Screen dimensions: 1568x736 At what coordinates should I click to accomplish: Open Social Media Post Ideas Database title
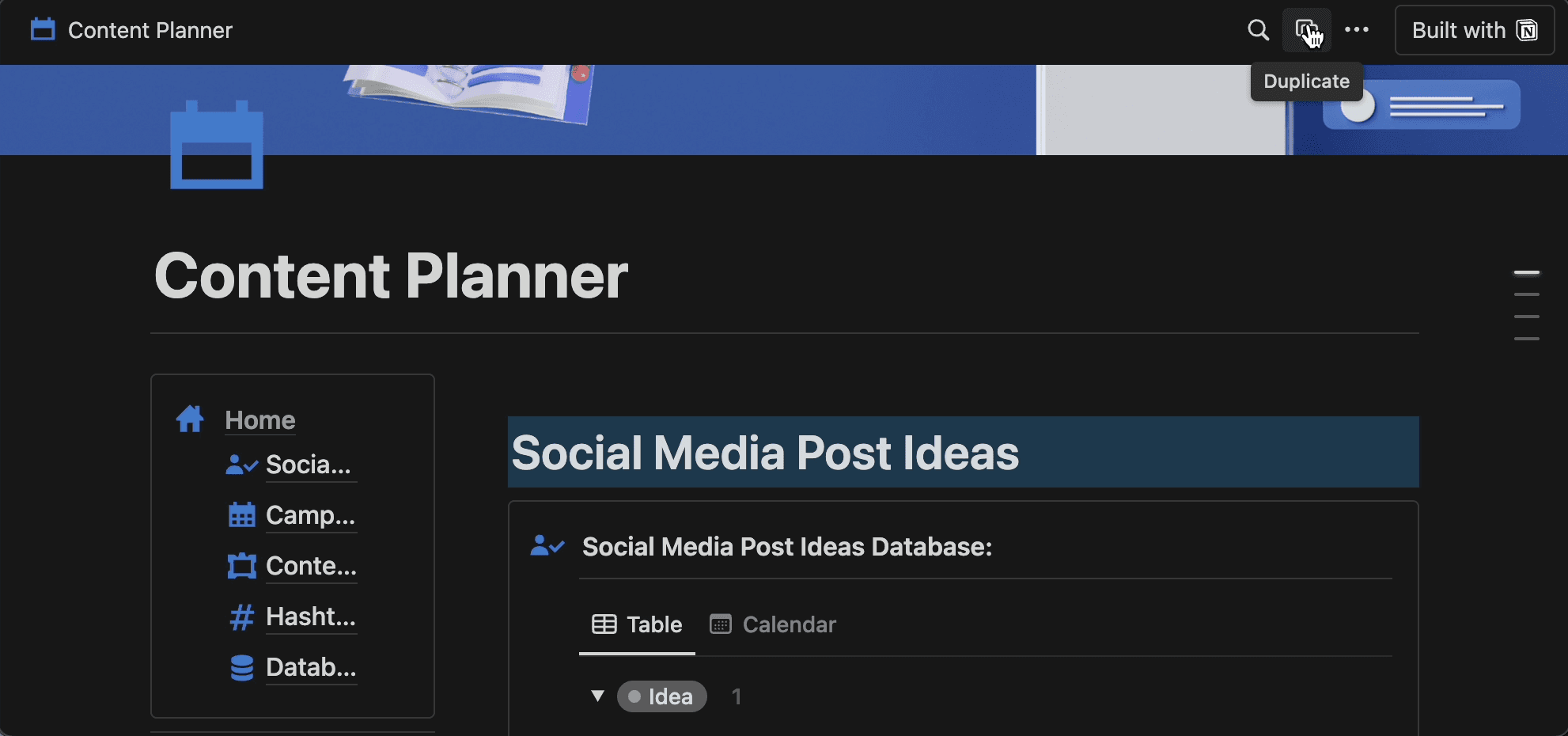click(786, 547)
